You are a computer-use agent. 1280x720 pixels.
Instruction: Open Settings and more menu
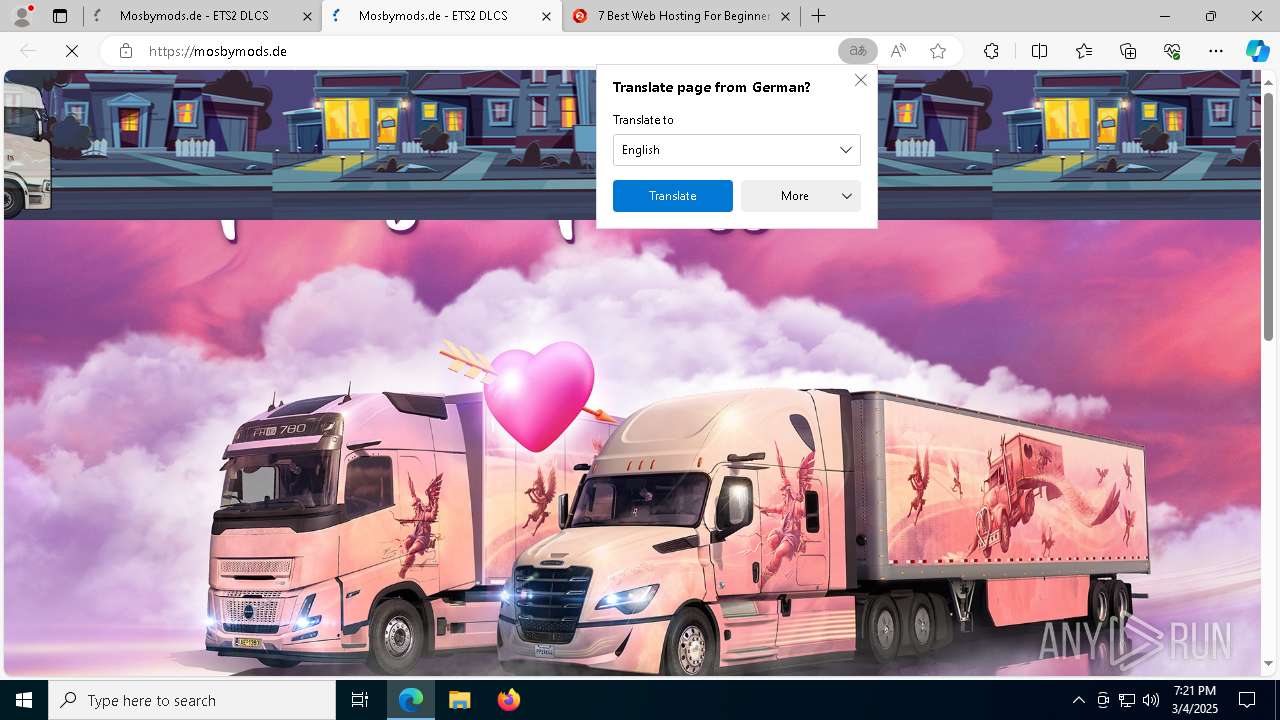pos(1216,51)
